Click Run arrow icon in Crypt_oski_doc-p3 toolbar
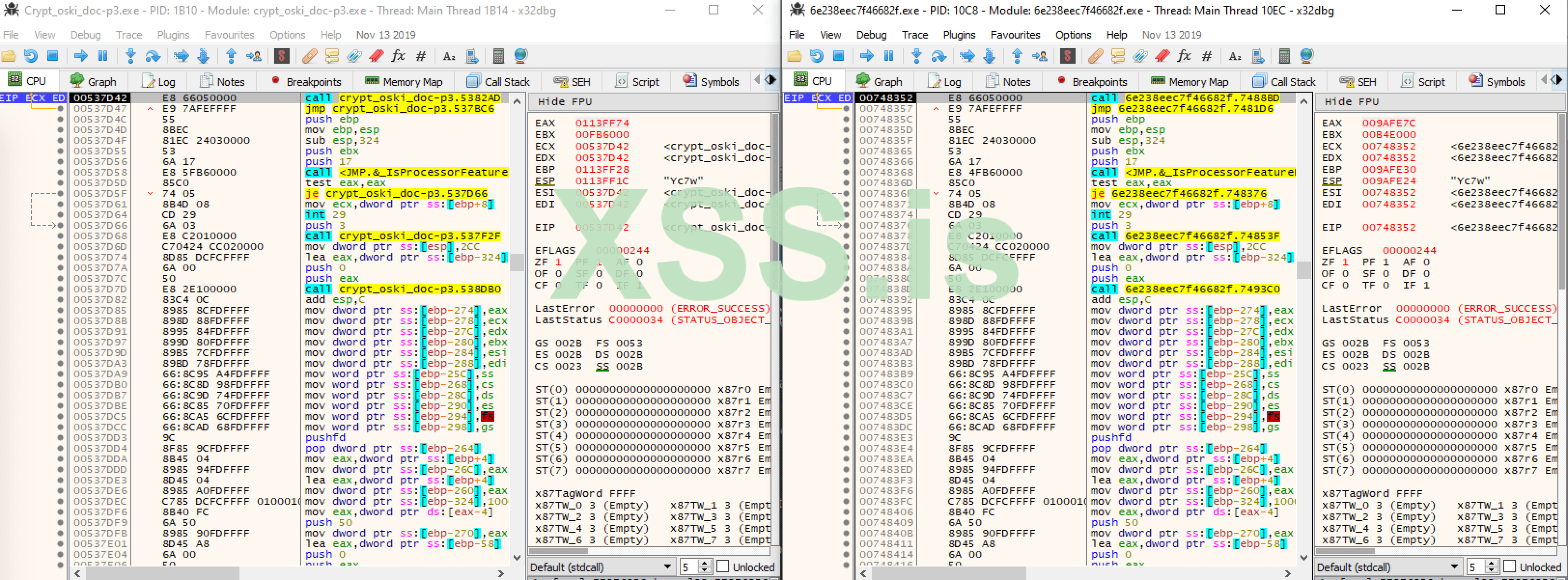The height and width of the screenshot is (580, 1568). pos(80,56)
